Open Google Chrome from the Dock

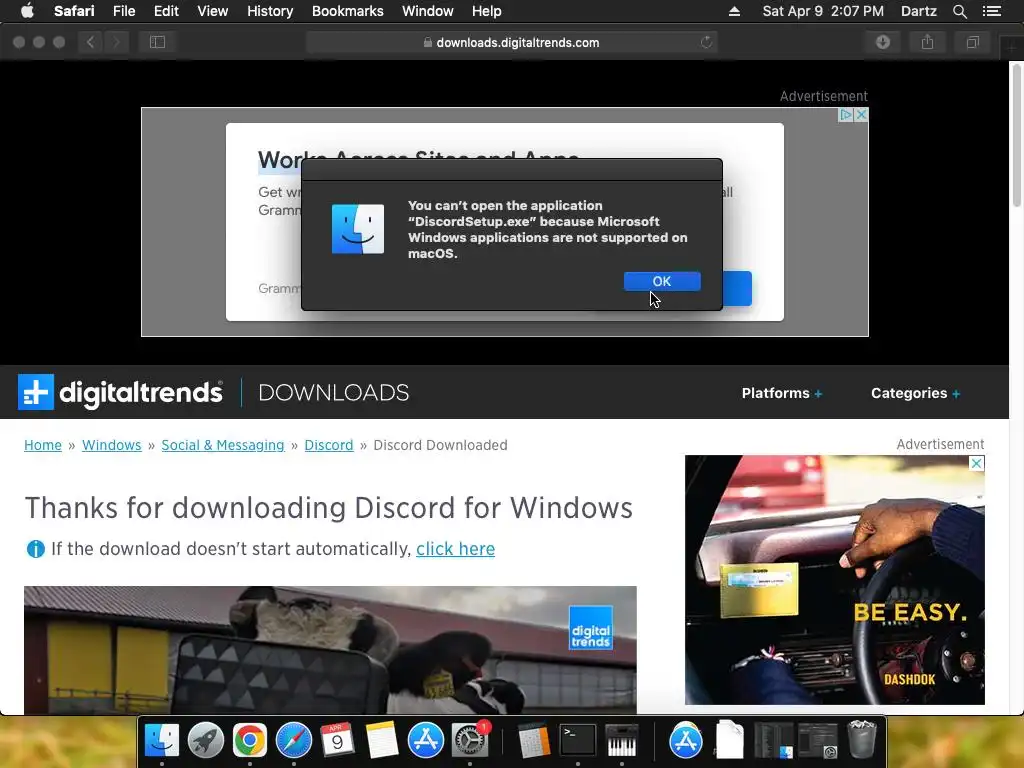[x=249, y=740]
